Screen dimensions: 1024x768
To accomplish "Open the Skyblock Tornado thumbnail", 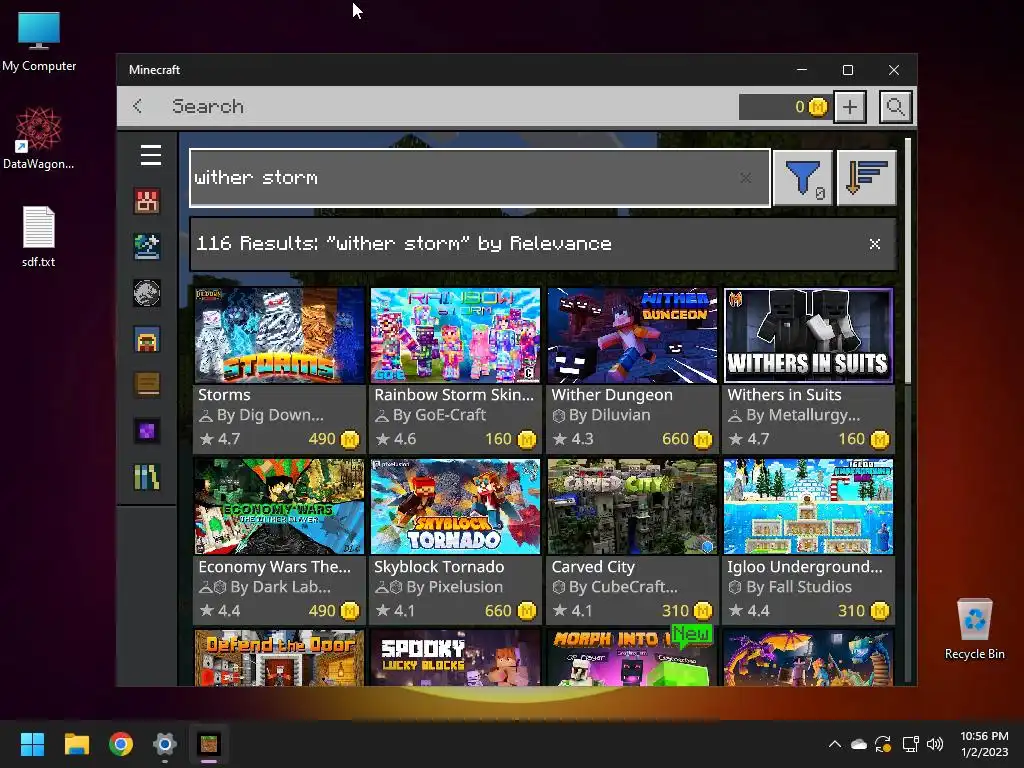I will [x=455, y=506].
